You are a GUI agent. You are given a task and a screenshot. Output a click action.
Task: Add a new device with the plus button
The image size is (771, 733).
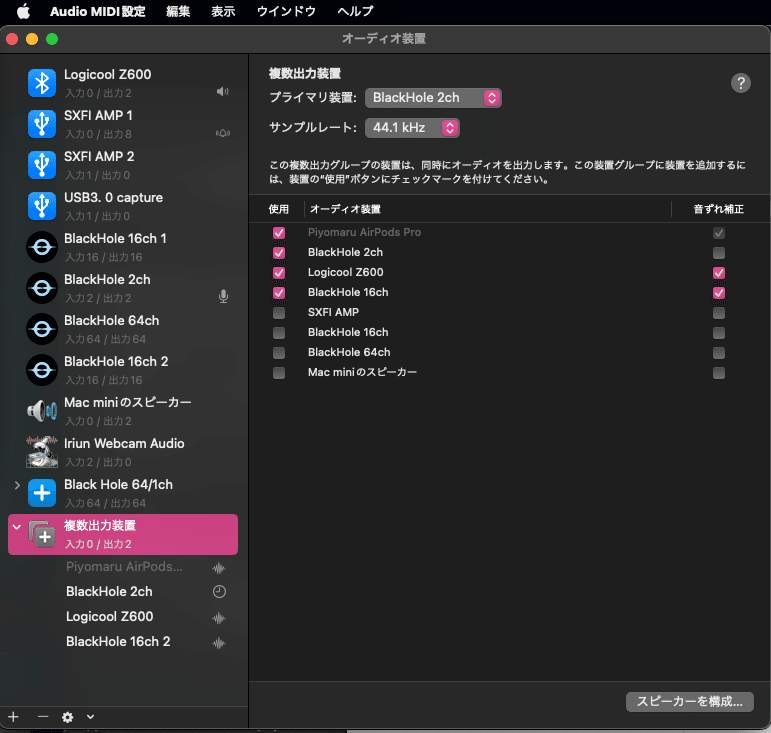[13, 717]
